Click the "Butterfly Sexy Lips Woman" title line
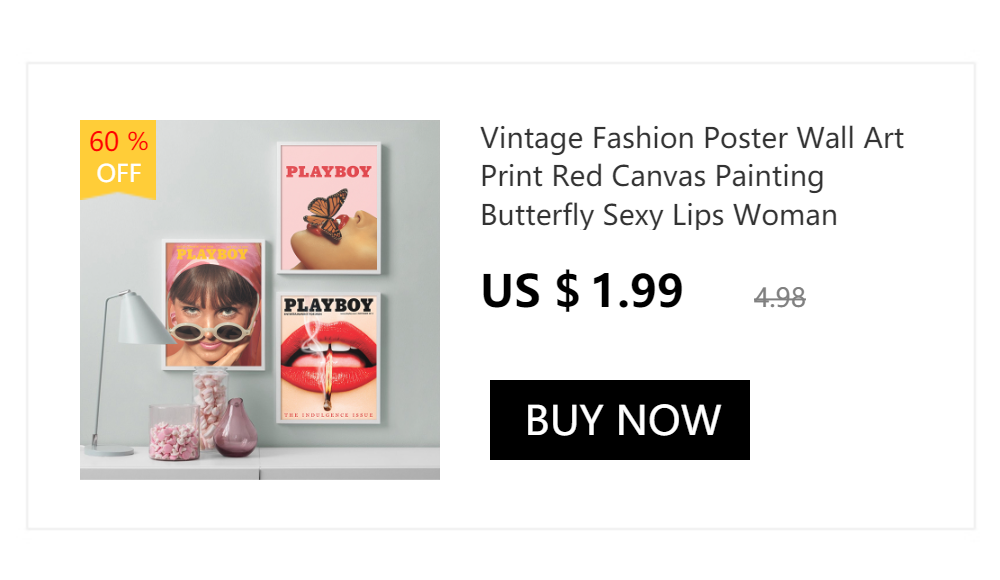 coord(658,215)
